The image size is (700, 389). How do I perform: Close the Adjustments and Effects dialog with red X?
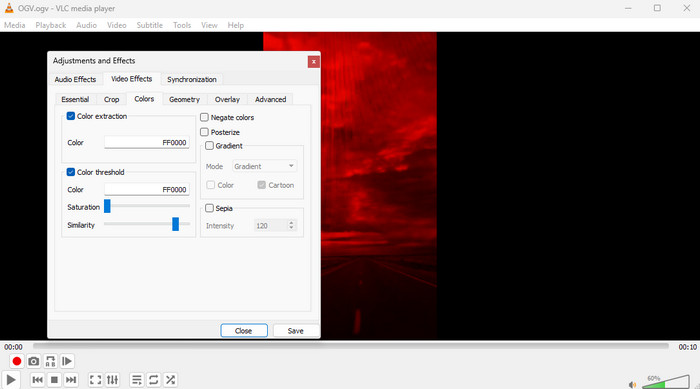[313, 62]
